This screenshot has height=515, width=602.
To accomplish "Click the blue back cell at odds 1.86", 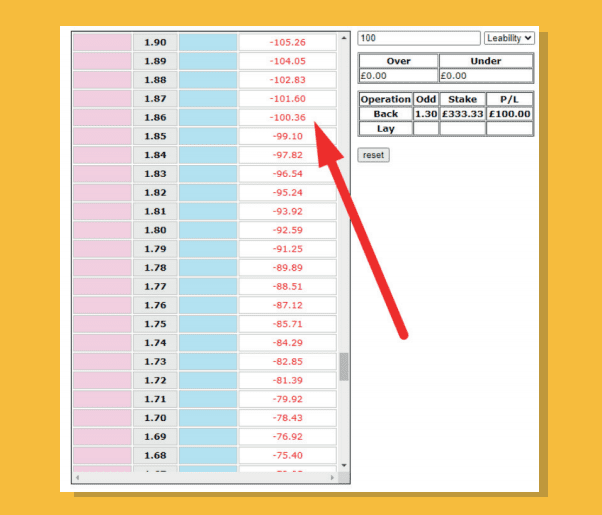I will pos(208,118).
